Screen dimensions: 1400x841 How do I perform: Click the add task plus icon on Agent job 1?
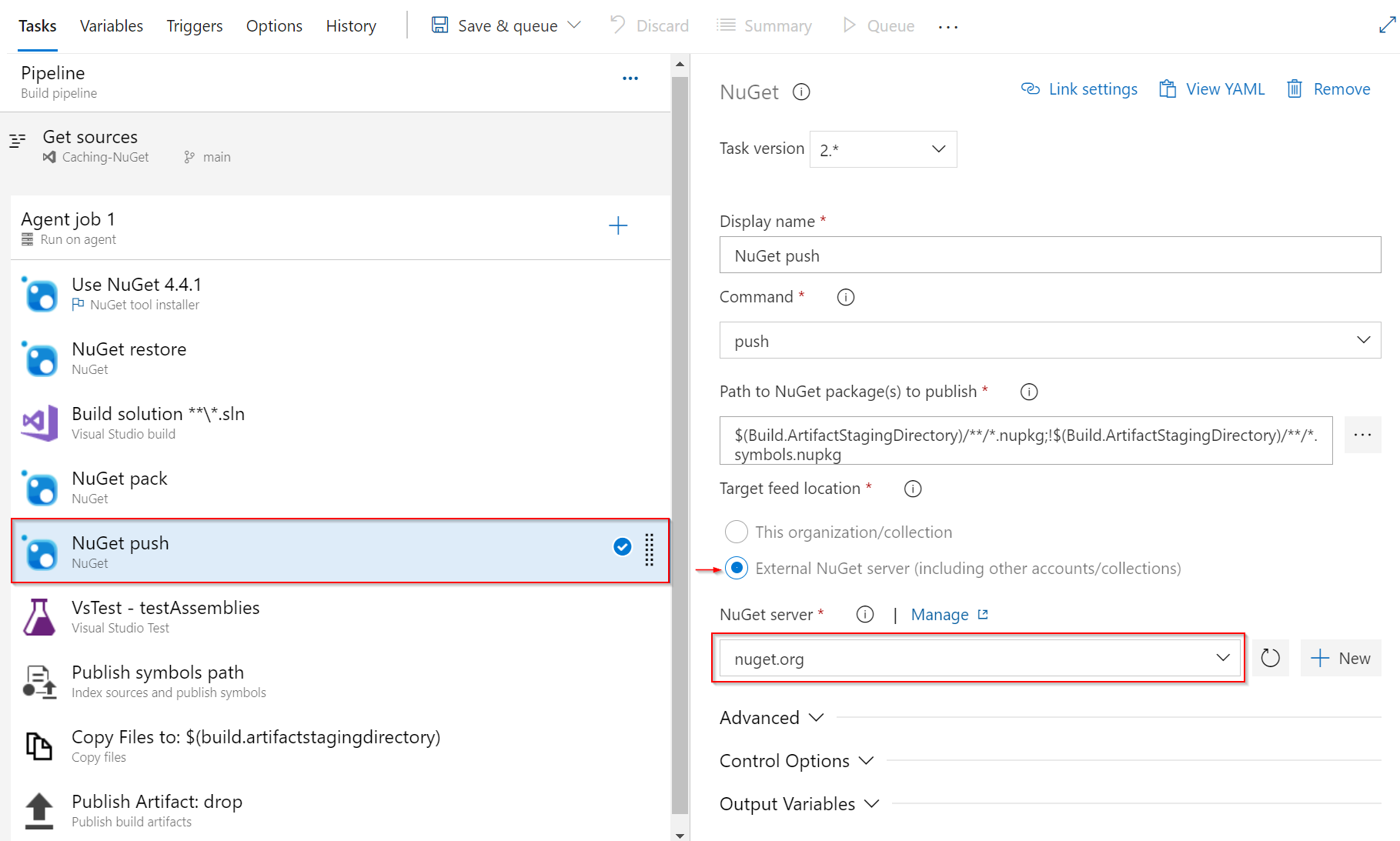[618, 225]
